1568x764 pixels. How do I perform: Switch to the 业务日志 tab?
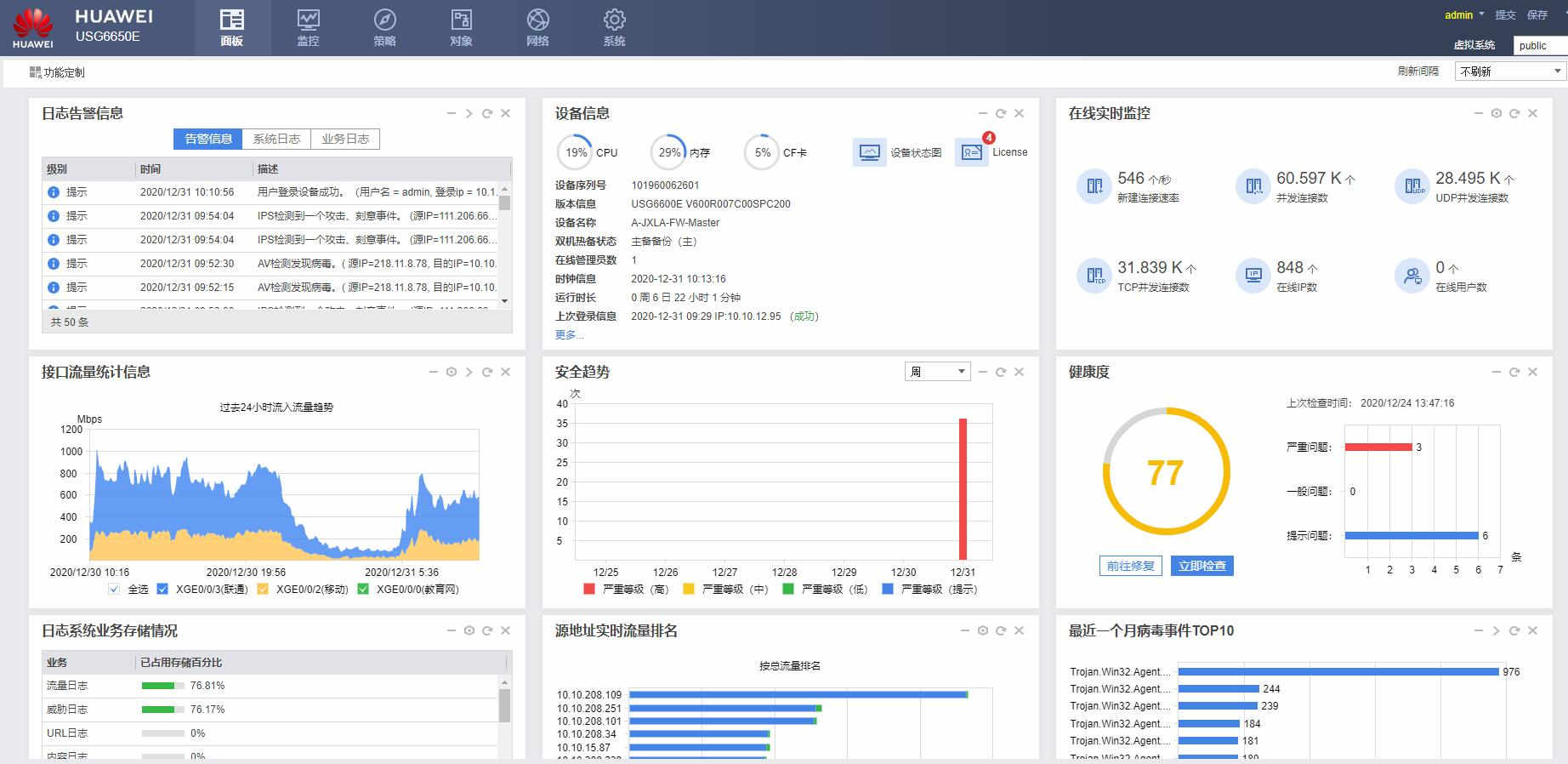(345, 139)
